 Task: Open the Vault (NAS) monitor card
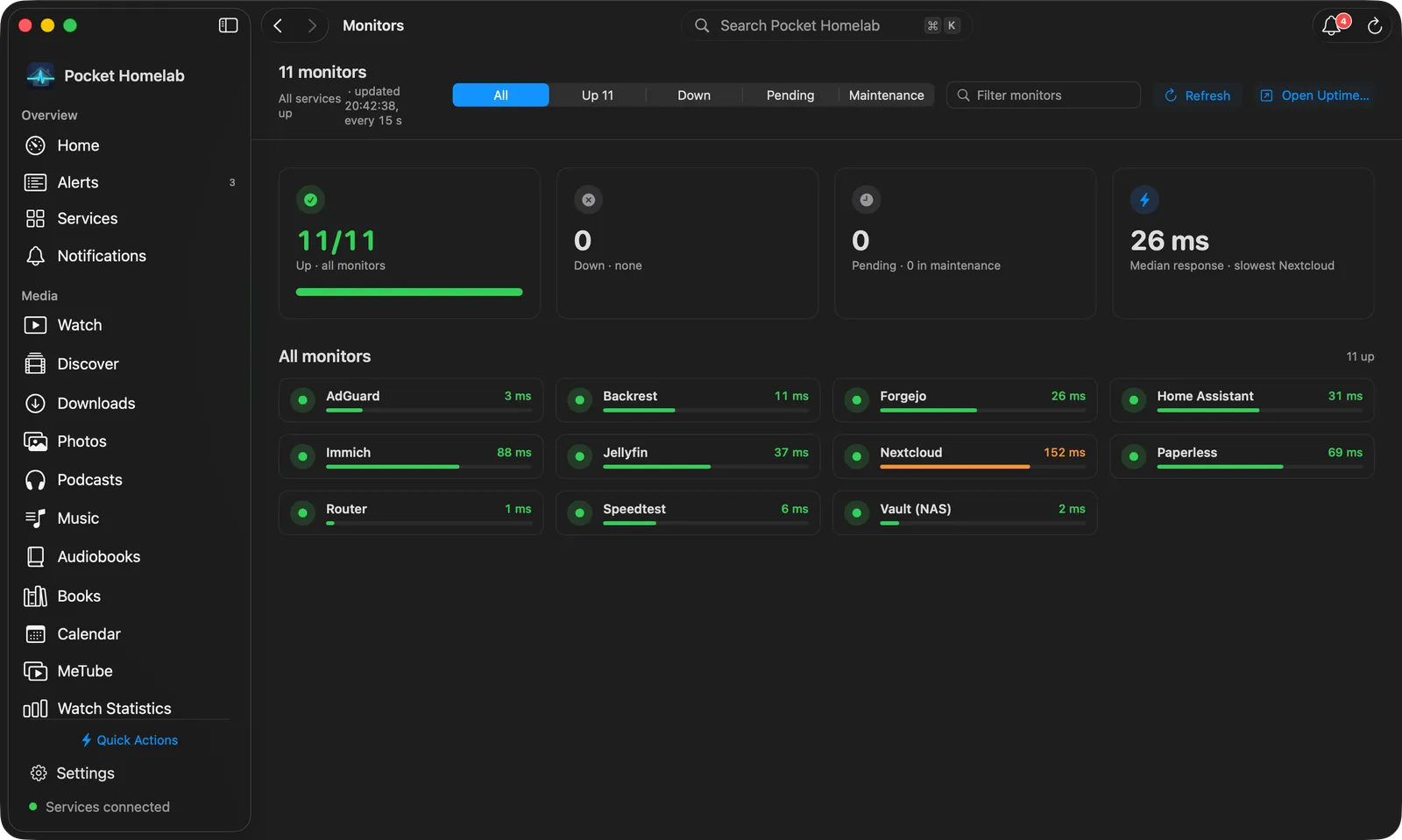click(x=965, y=512)
